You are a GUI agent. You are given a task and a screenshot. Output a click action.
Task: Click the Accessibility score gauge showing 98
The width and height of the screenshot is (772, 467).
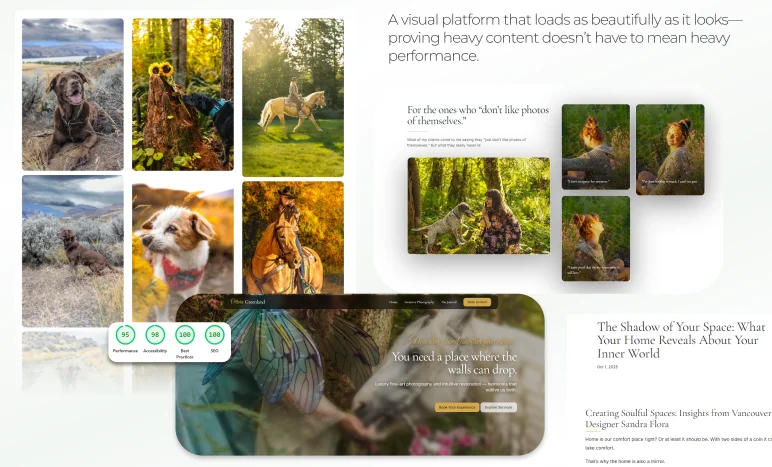coord(155,335)
